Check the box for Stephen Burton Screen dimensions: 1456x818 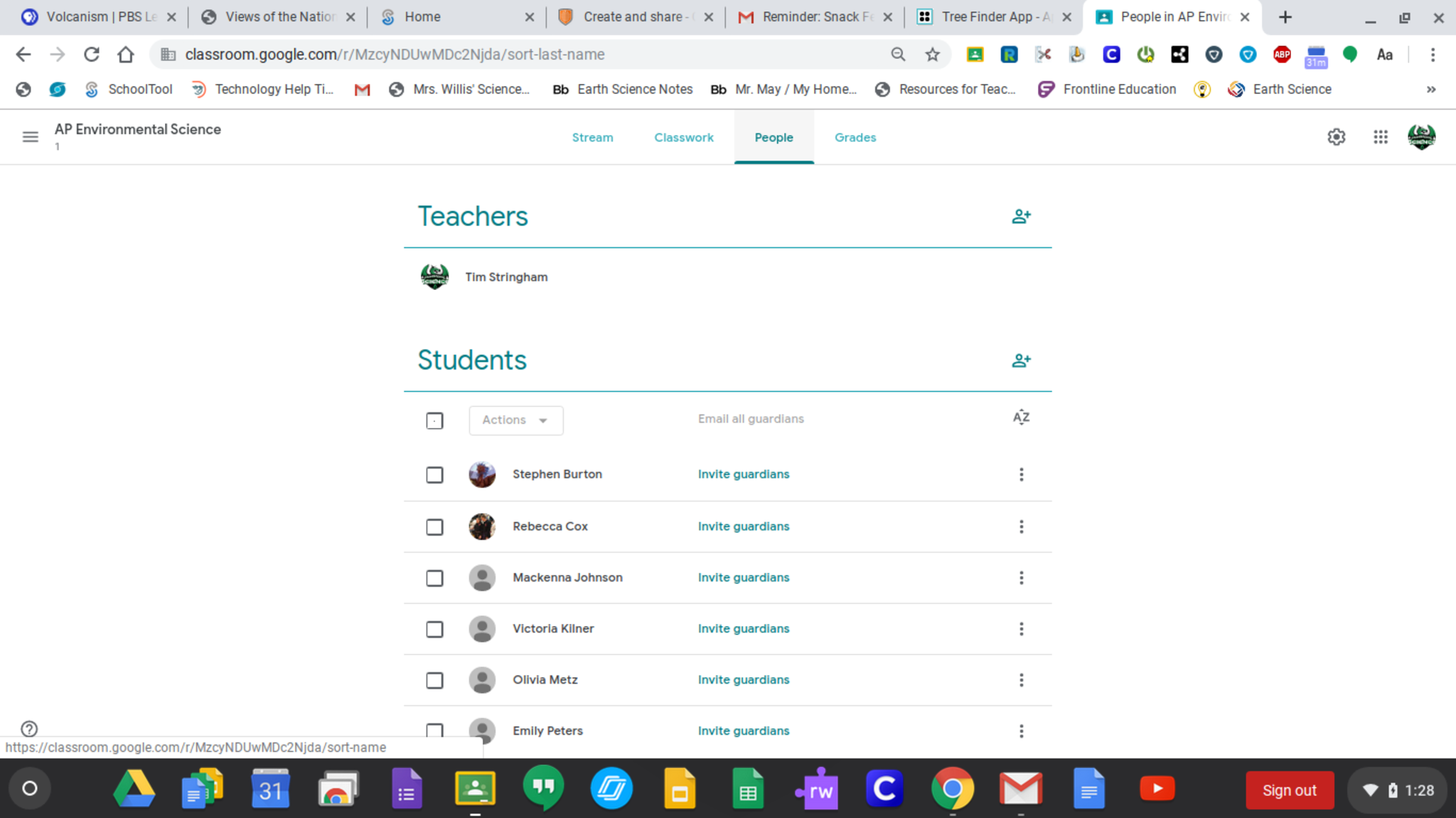pos(434,475)
